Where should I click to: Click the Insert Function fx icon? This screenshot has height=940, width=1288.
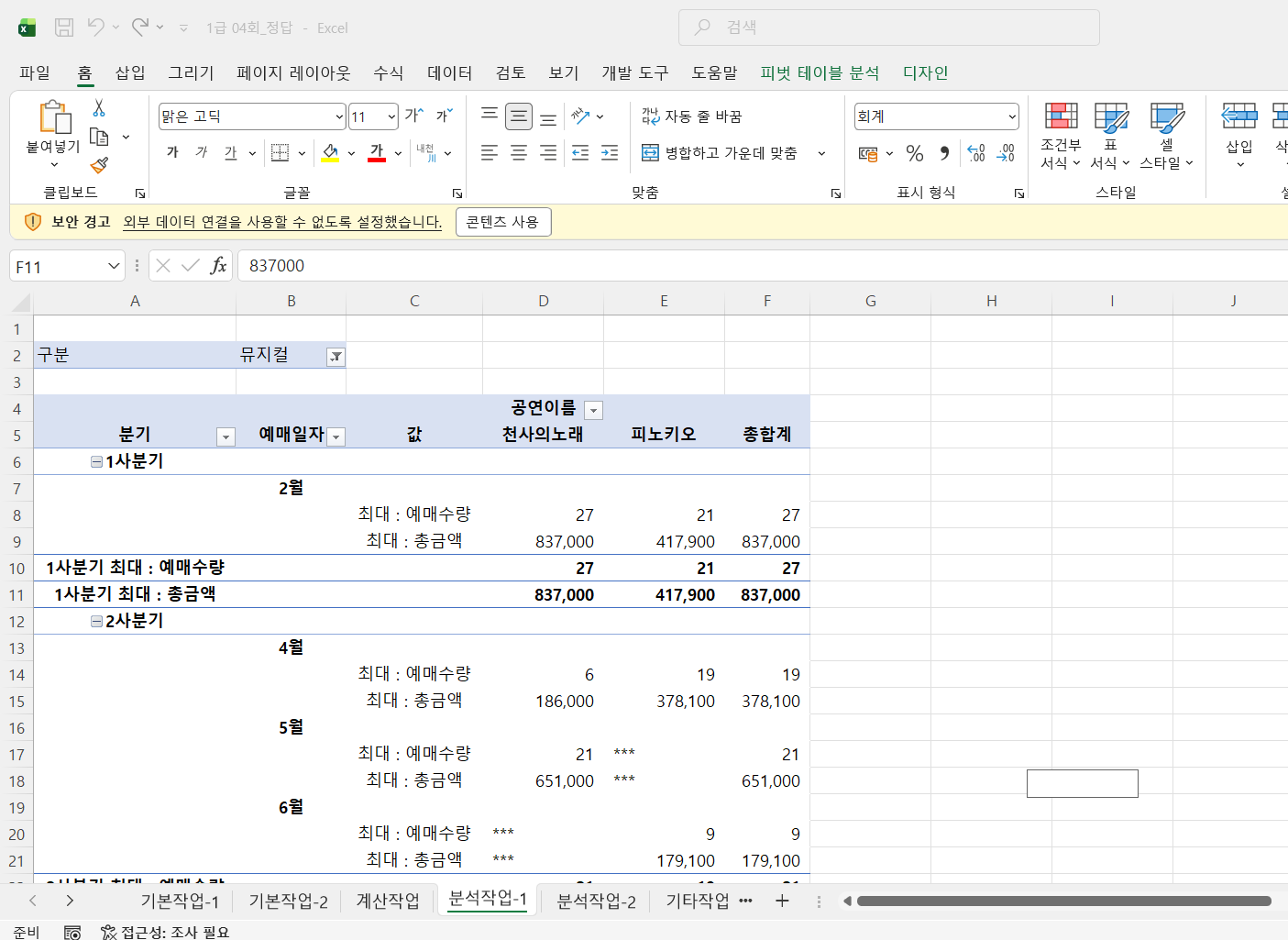[218, 266]
